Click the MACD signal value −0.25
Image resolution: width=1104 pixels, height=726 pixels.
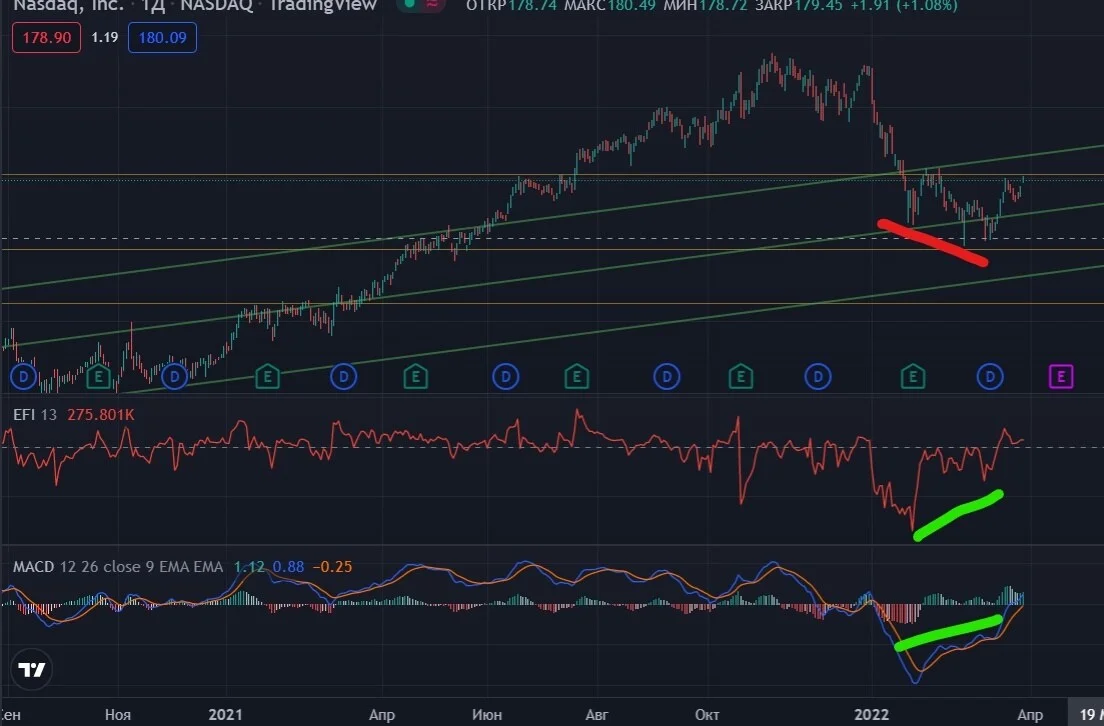point(332,567)
